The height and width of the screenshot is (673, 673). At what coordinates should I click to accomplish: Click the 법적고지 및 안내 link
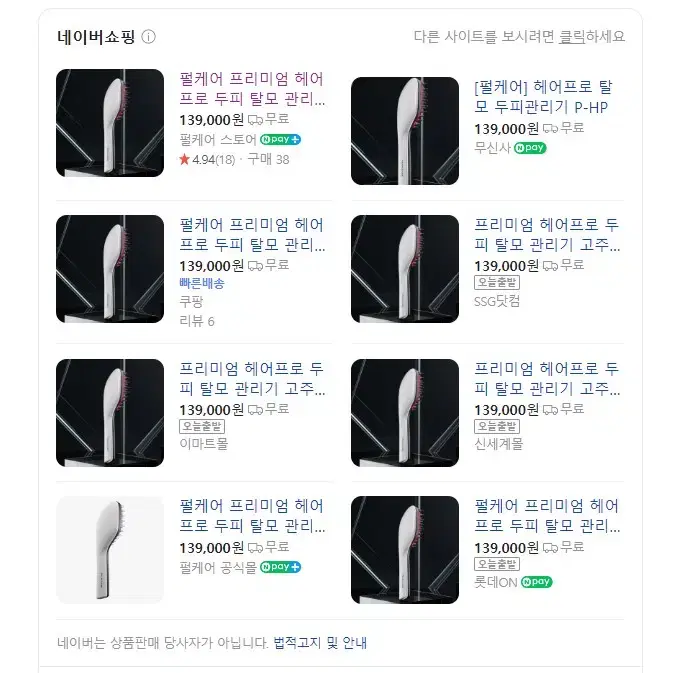(x=320, y=643)
